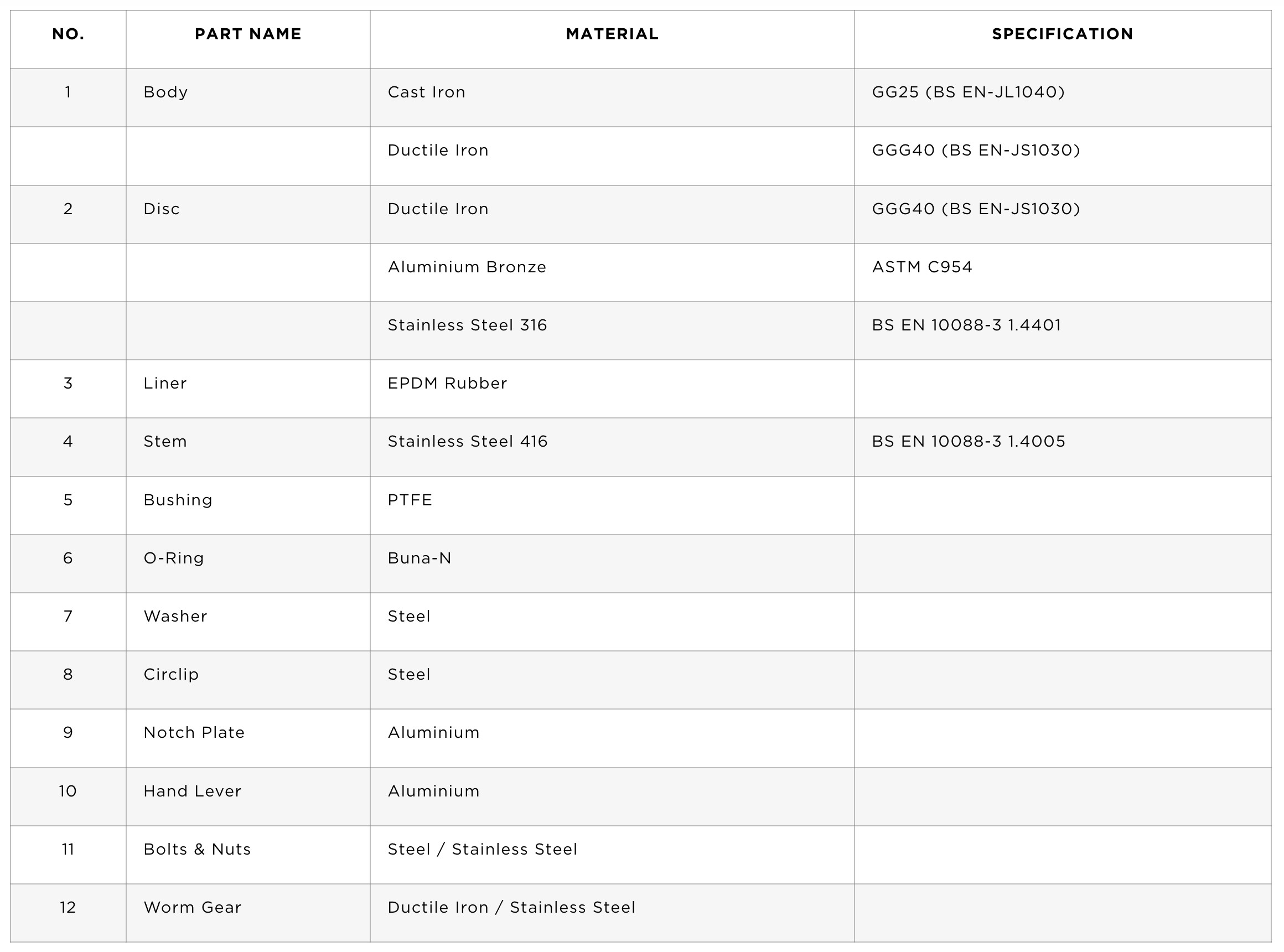The height and width of the screenshot is (952, 1284).
Task: Click the EPDM Rubber material cell
Action: (612, 389)
